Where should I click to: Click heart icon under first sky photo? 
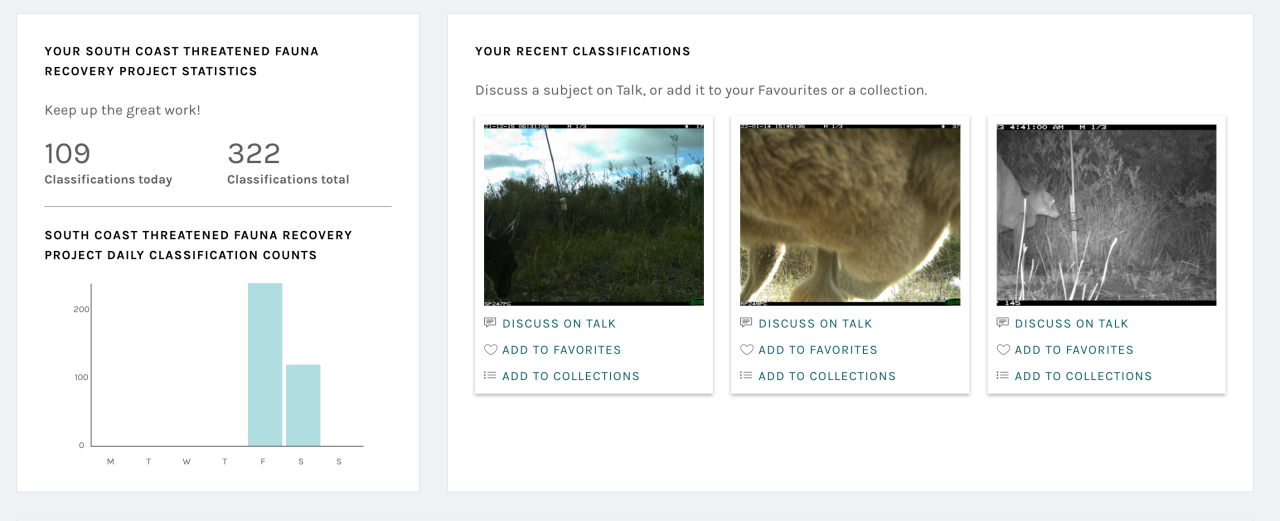point(490,350)
